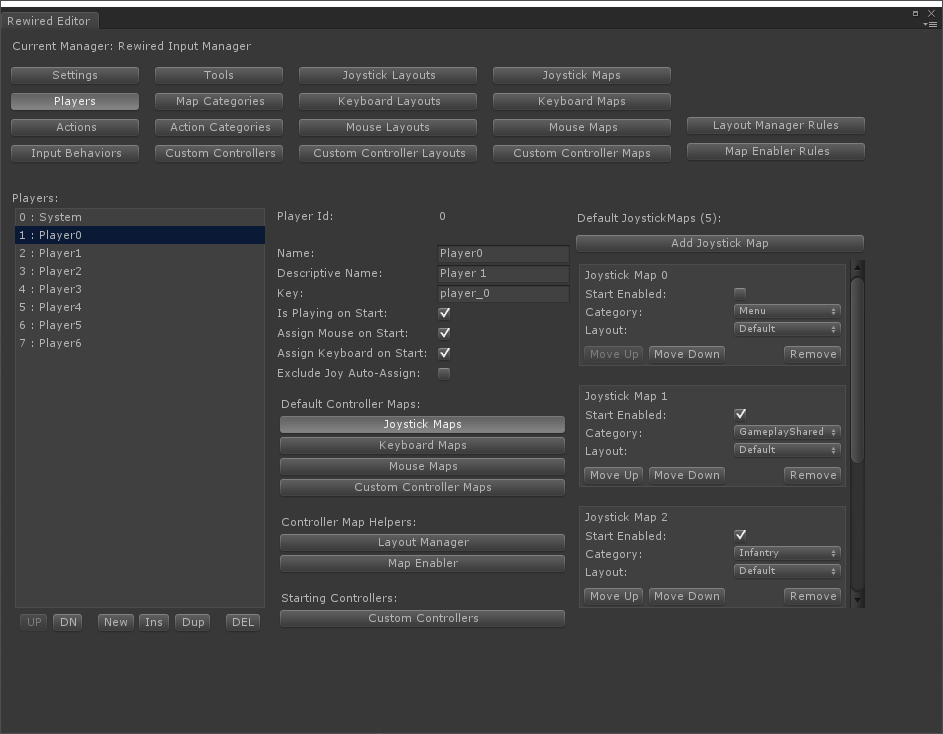This screenshot has width=943, height=734.
Task: Click the maximize window icon at top right
Action: 915,13
